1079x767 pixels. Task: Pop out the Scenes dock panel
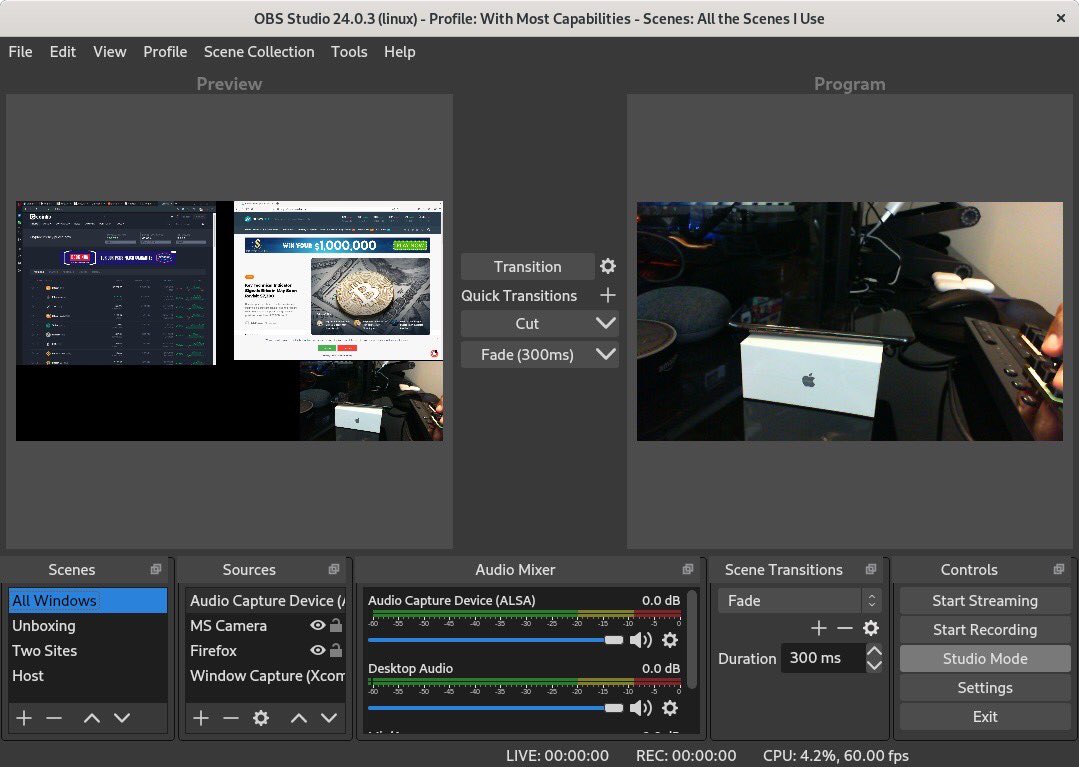click(x=156, y=569)
